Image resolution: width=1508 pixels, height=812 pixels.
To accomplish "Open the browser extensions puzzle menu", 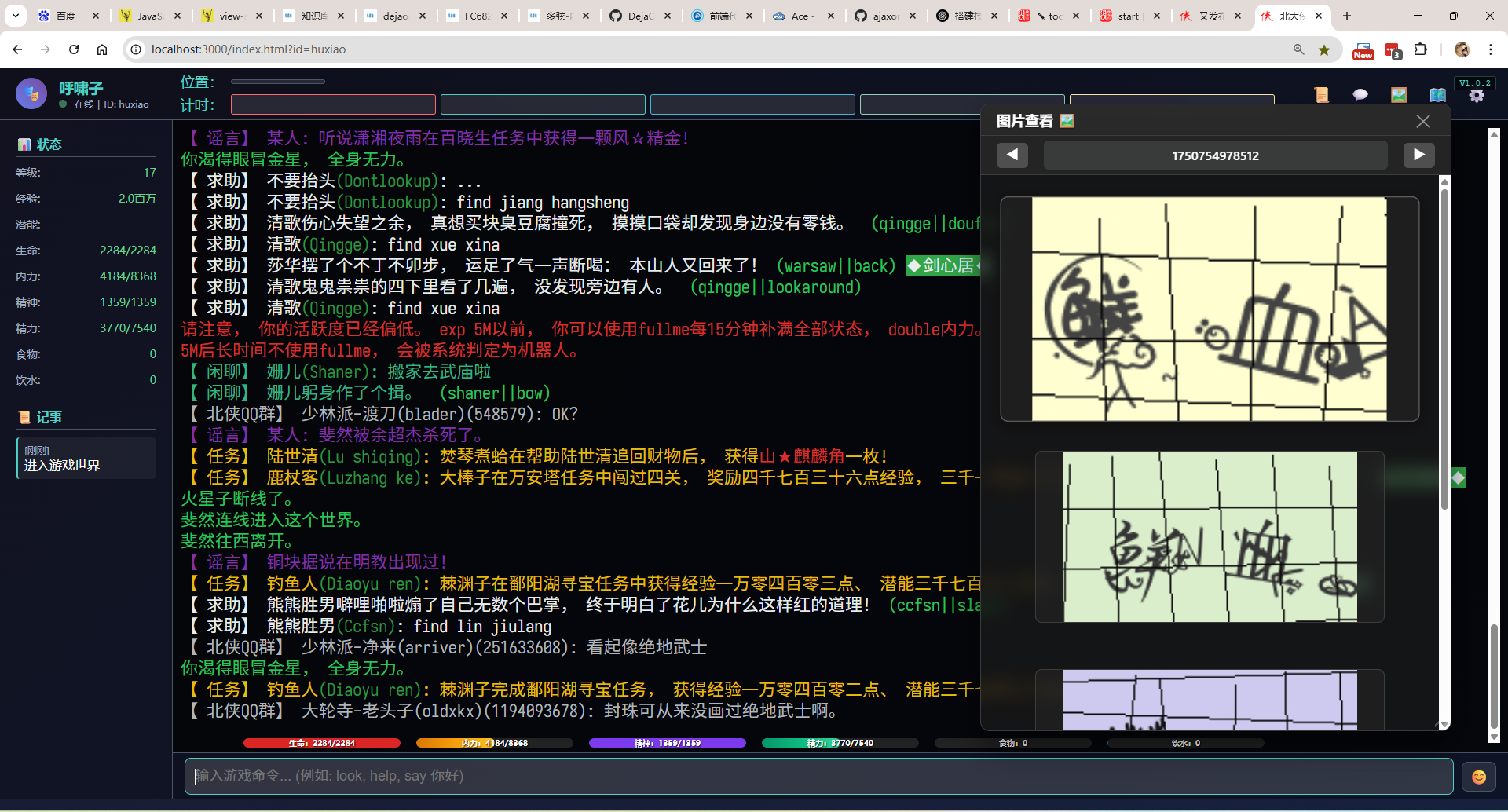I will [1422, 49].
